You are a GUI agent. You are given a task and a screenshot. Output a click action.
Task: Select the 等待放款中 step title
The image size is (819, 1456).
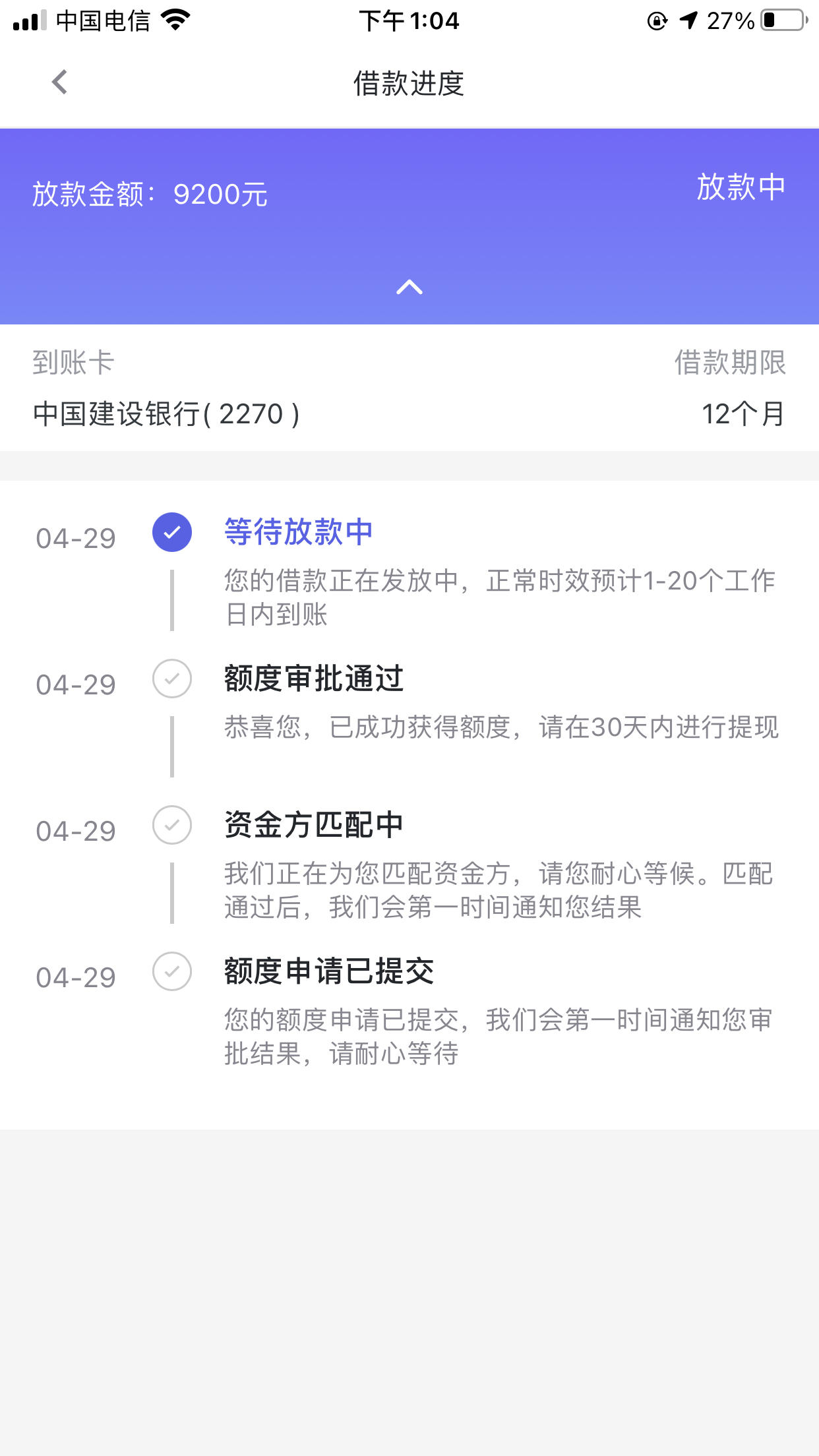pos(299,531)
